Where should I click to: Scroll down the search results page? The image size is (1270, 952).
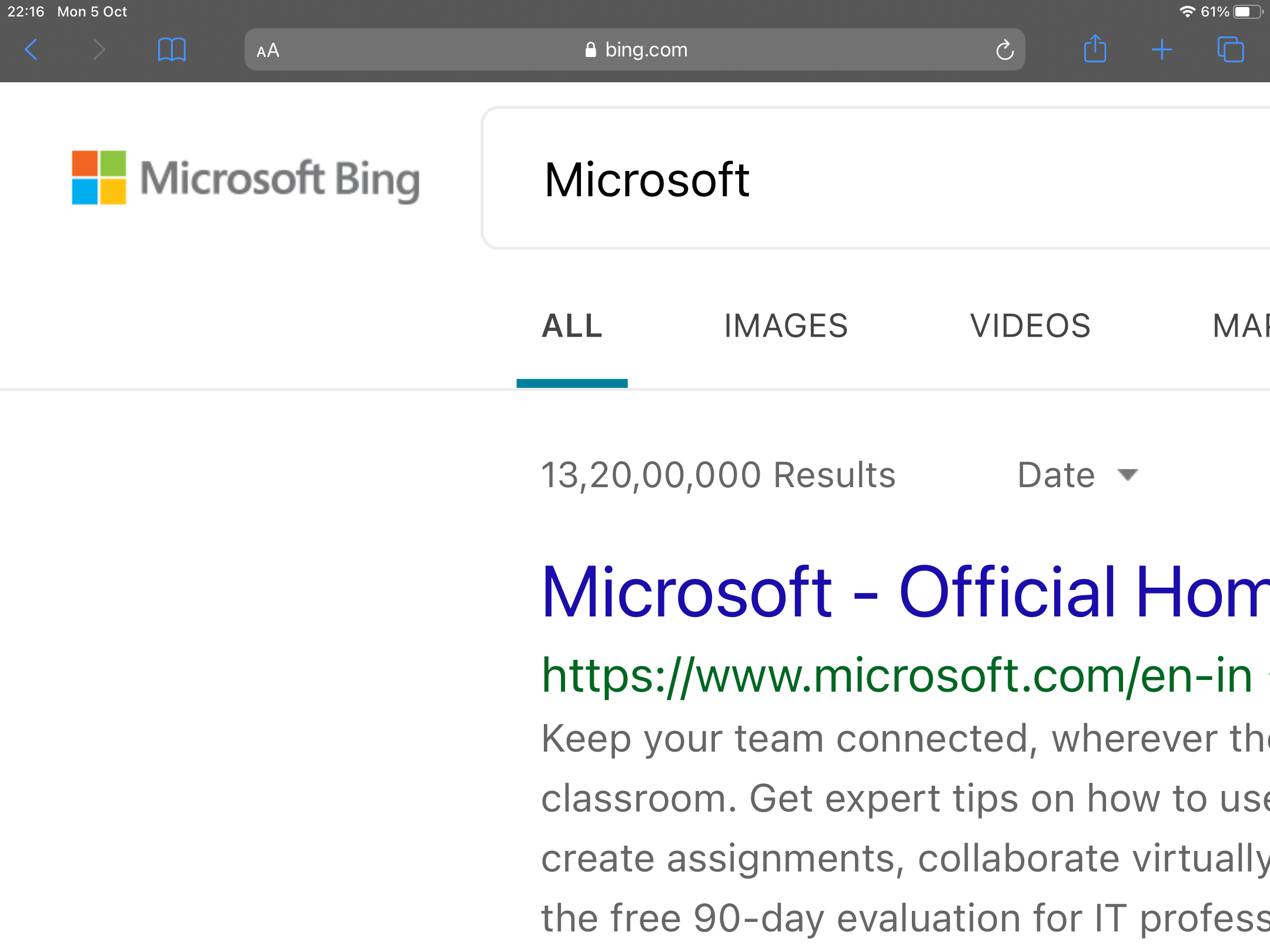tap(635, 700)
